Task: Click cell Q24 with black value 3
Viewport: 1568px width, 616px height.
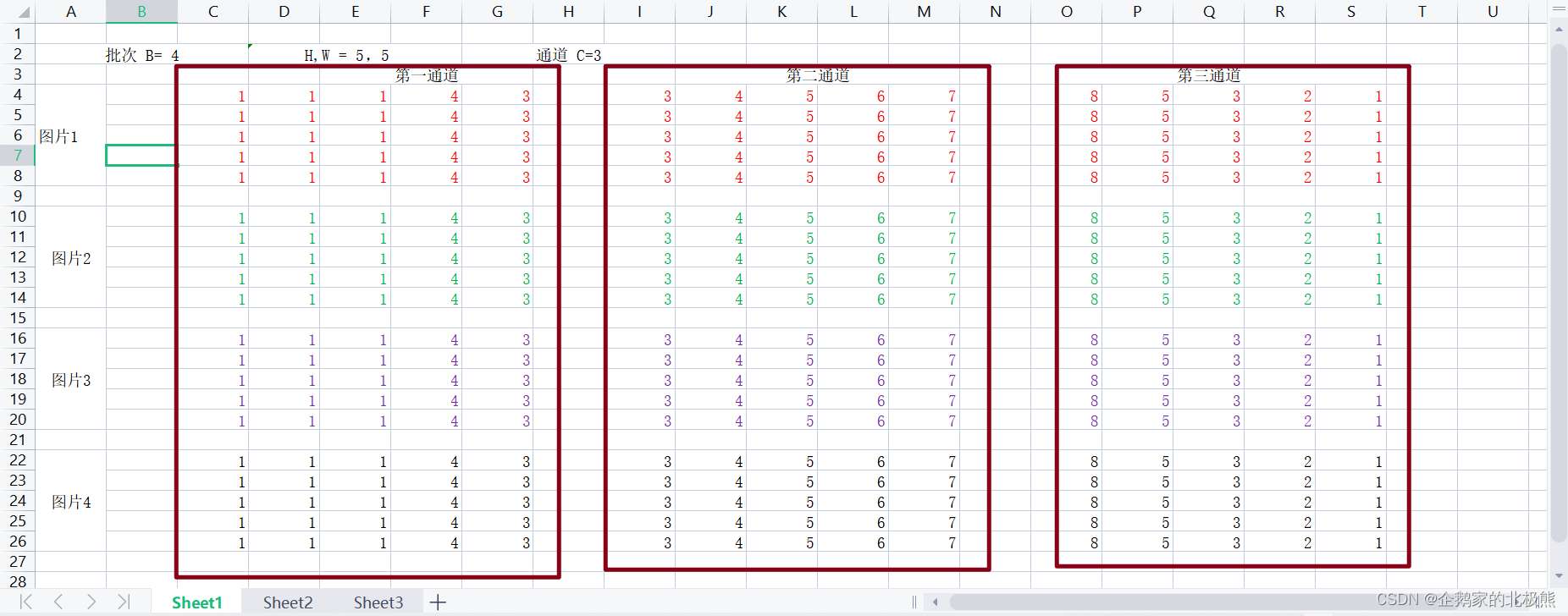Action: pyautogui.click(x=1208, y=501)
